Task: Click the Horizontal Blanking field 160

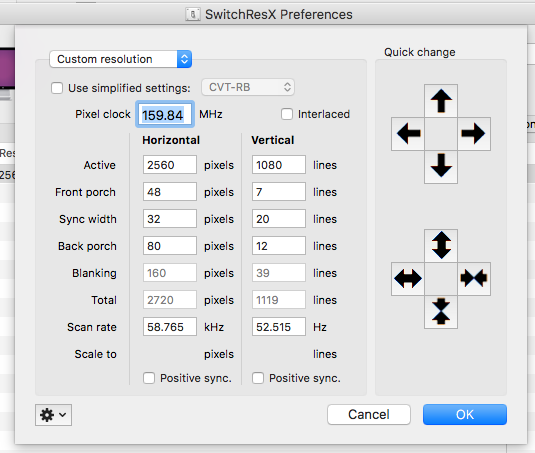Action: pos(170,273)
